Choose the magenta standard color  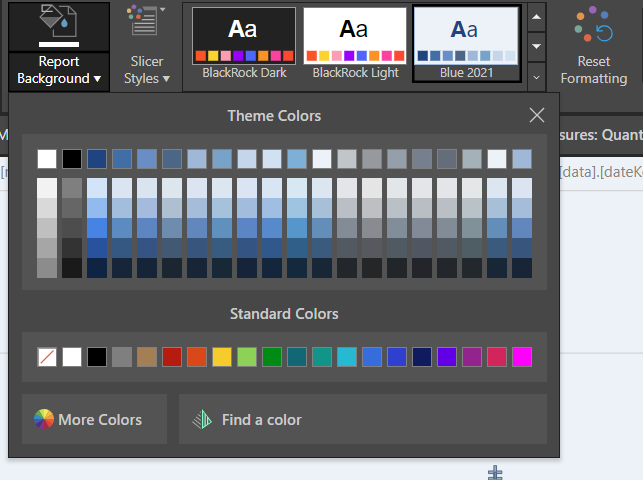click(522, 357)
